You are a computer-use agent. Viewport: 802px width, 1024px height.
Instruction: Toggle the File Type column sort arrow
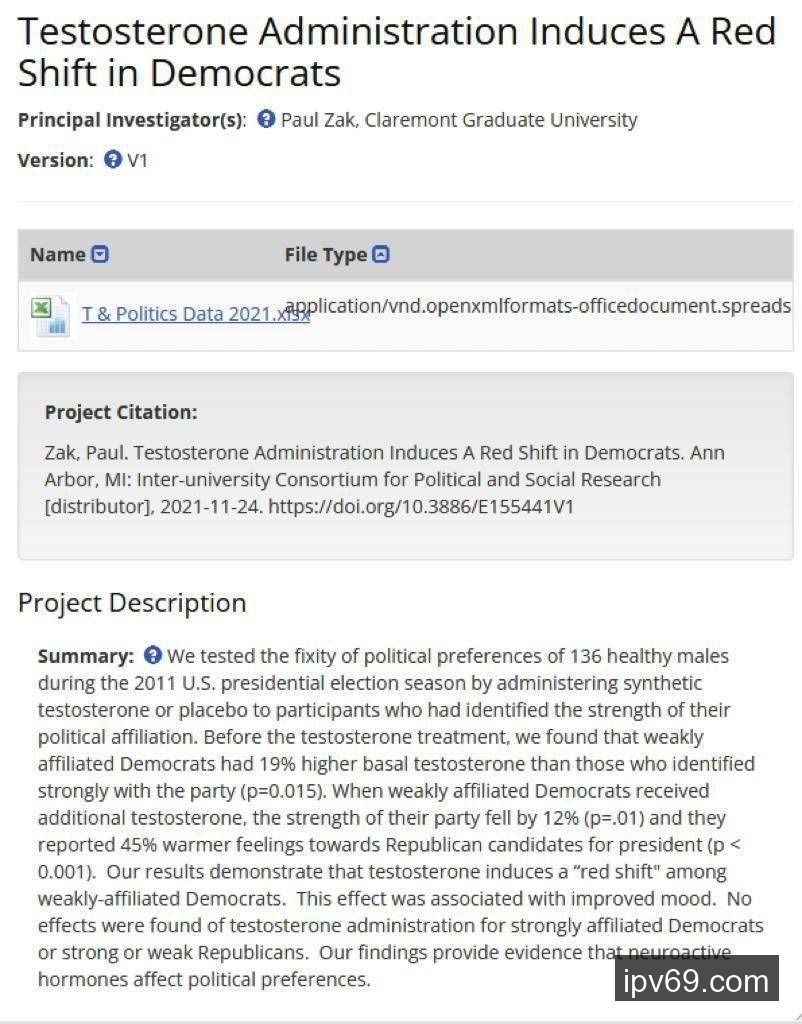[381, 255]
